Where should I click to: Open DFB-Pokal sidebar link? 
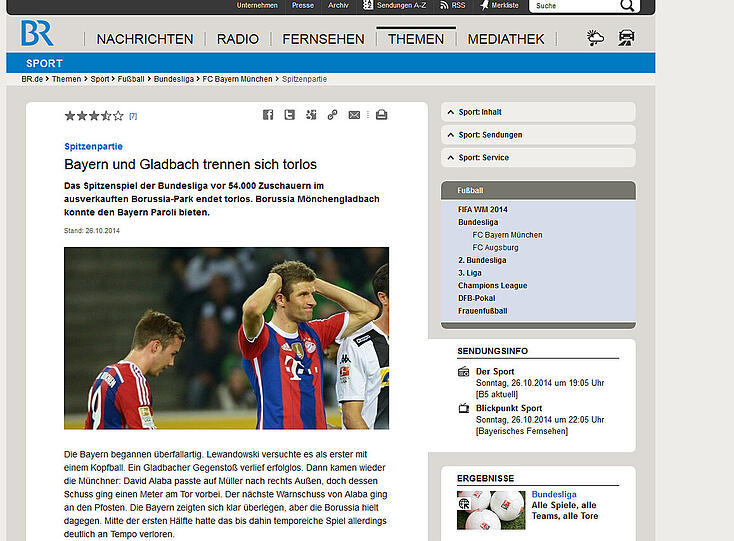[x=477, y=298]
